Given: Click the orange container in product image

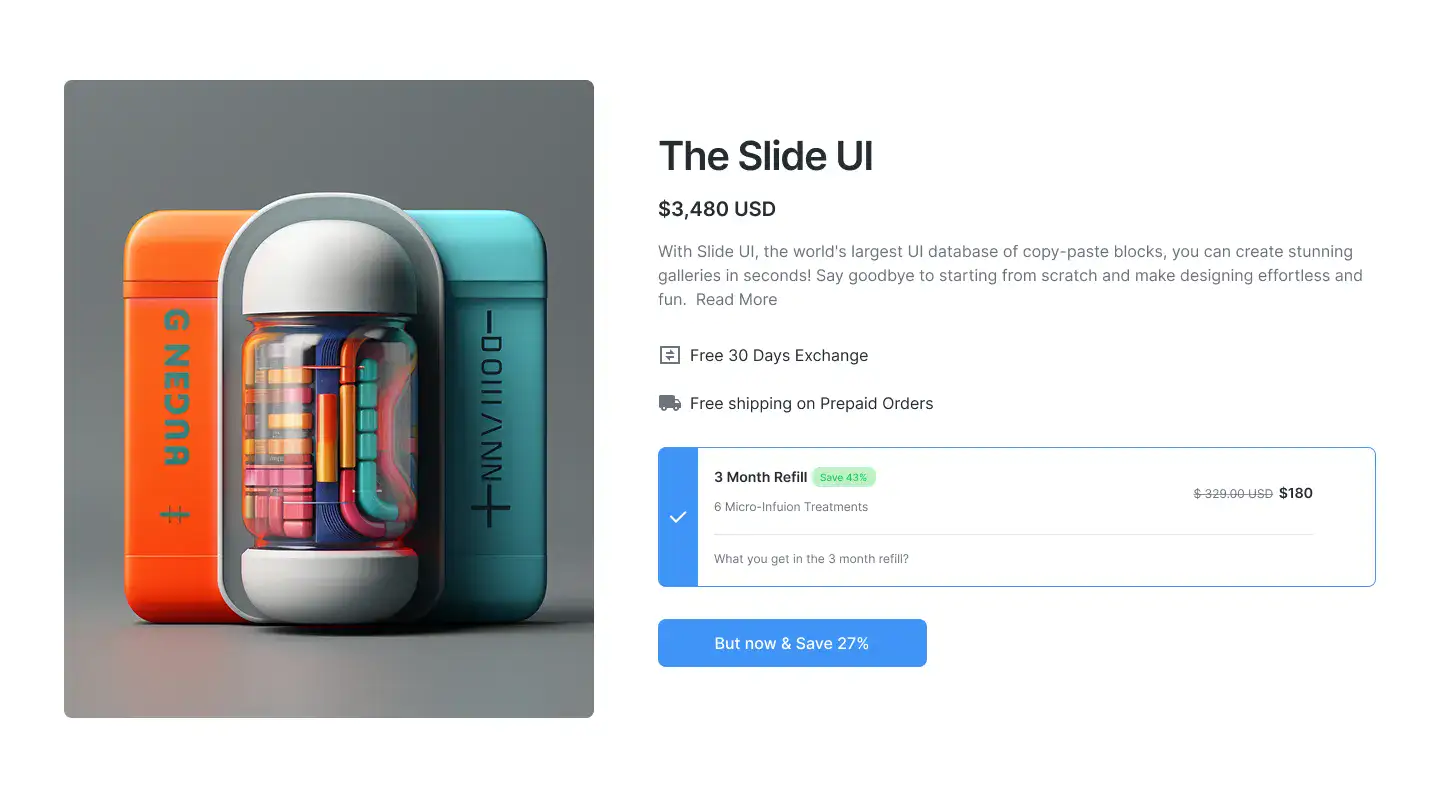Looking at the screenshot, I should (172, 415).
